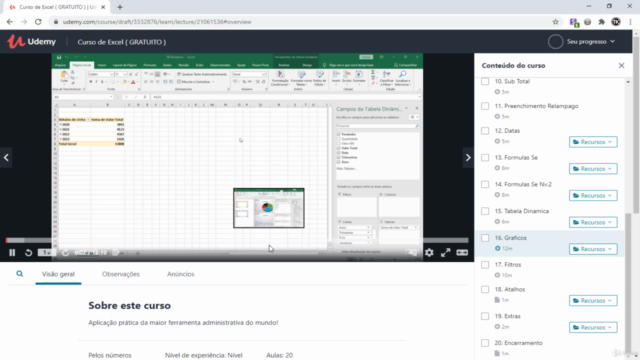640x360 pixels.
Task: Check the 17. Filtros lecture box
Action: (485, 265)
